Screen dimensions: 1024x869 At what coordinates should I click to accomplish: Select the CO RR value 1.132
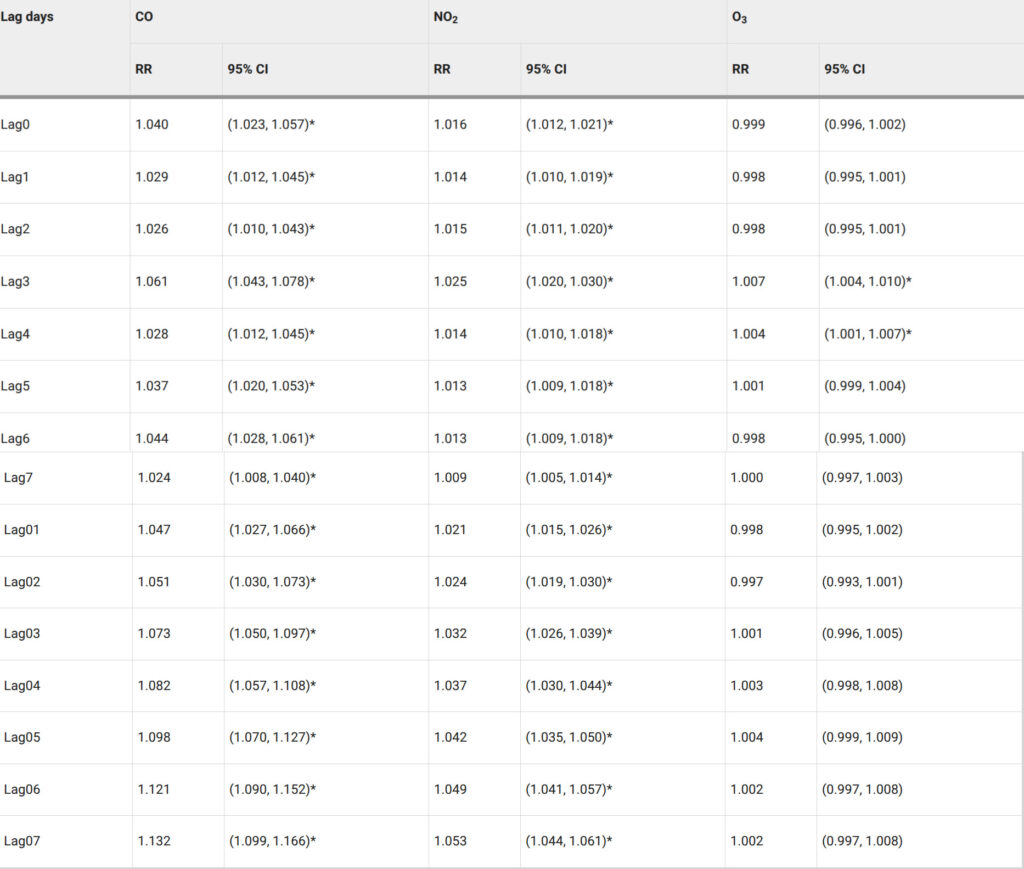point(154,842)
